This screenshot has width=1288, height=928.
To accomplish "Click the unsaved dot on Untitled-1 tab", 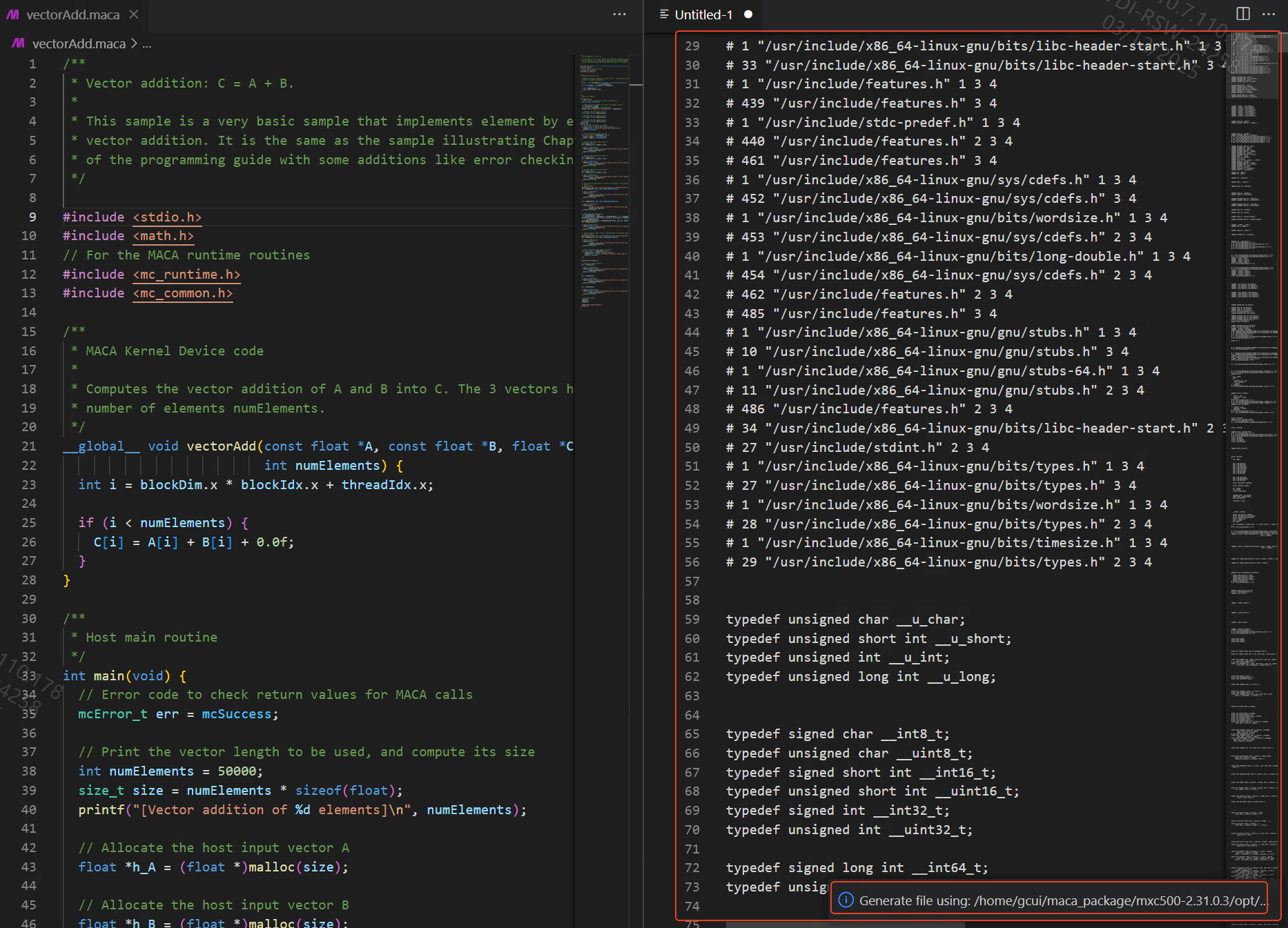I will click(748, 14).
